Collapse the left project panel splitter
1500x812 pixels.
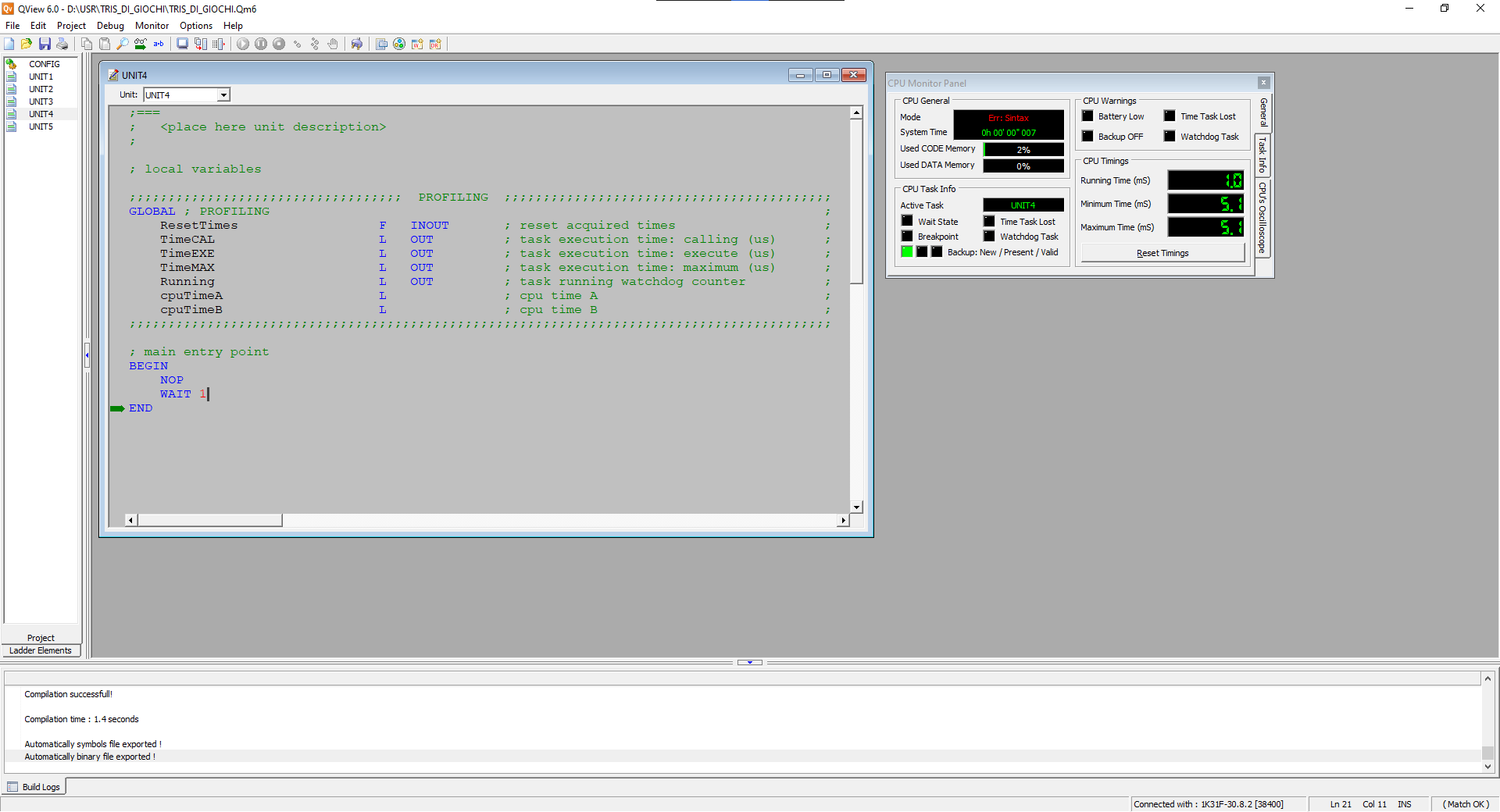pos(87,355)
